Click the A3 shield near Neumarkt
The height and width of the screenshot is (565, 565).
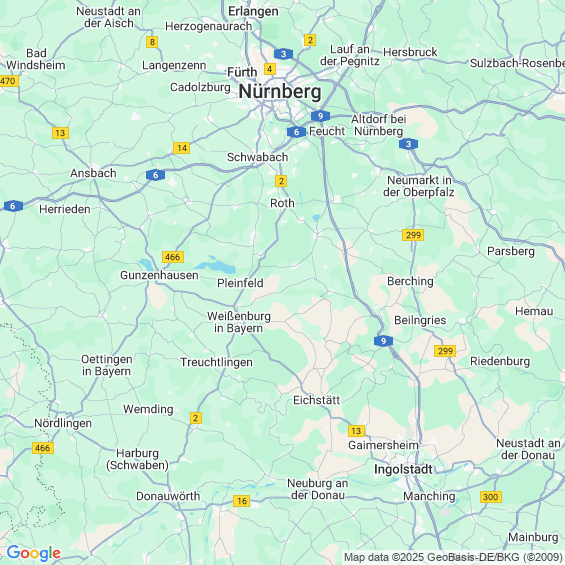click(x=408, y=144)
